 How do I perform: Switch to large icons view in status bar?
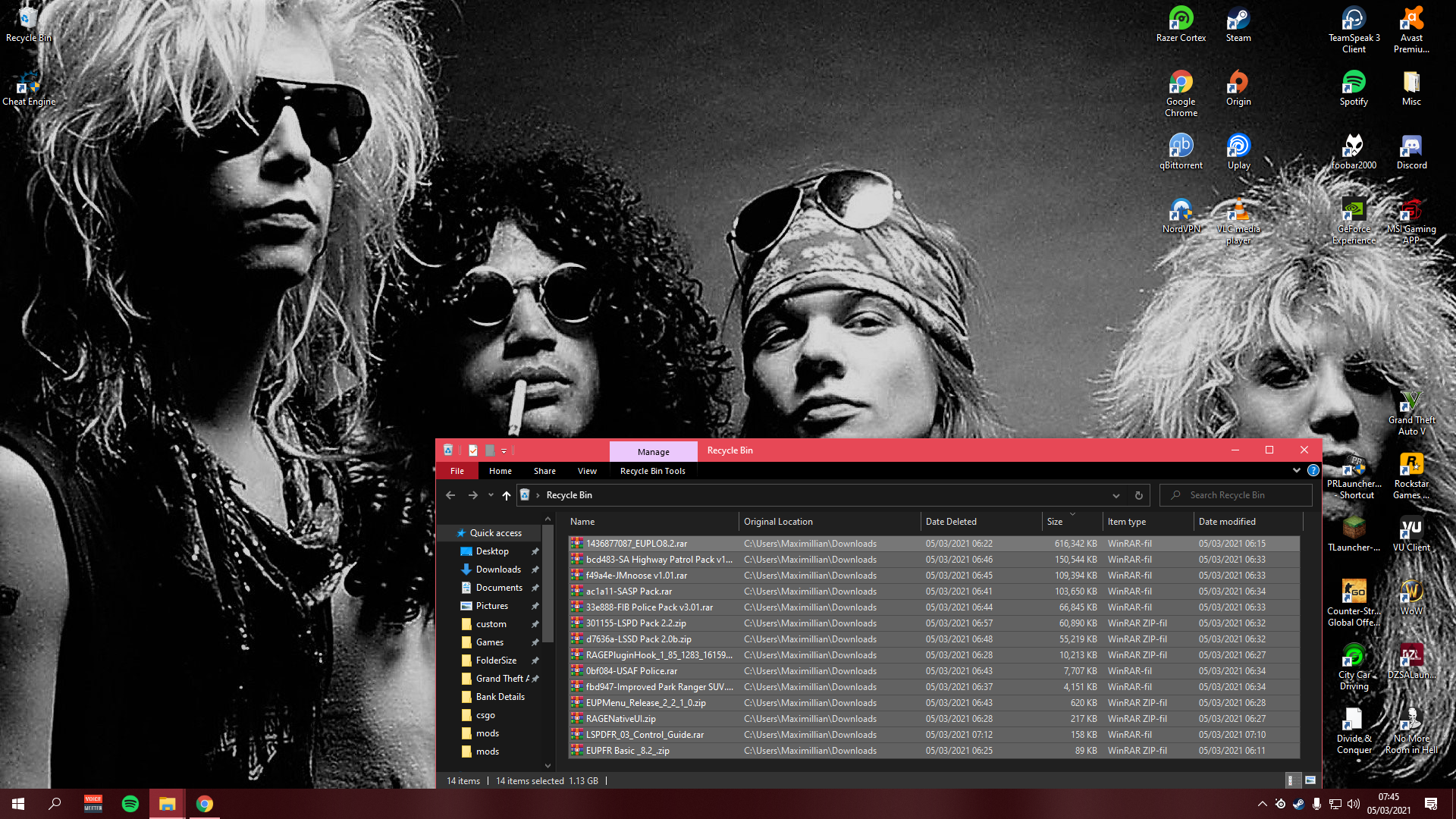click(x=1310, y=780)
